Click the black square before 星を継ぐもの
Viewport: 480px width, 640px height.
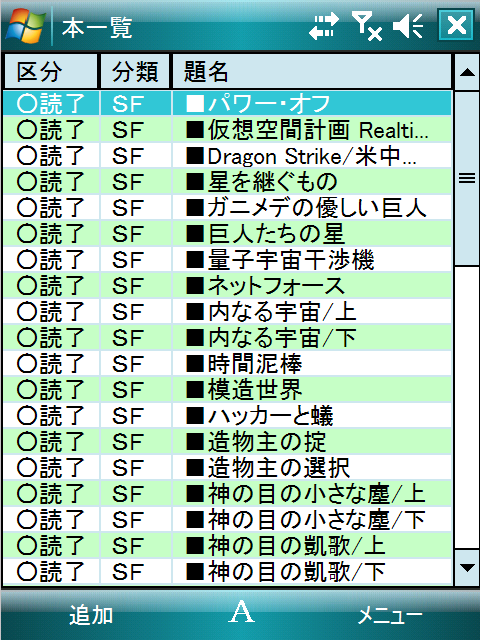[x=195, y=182]
